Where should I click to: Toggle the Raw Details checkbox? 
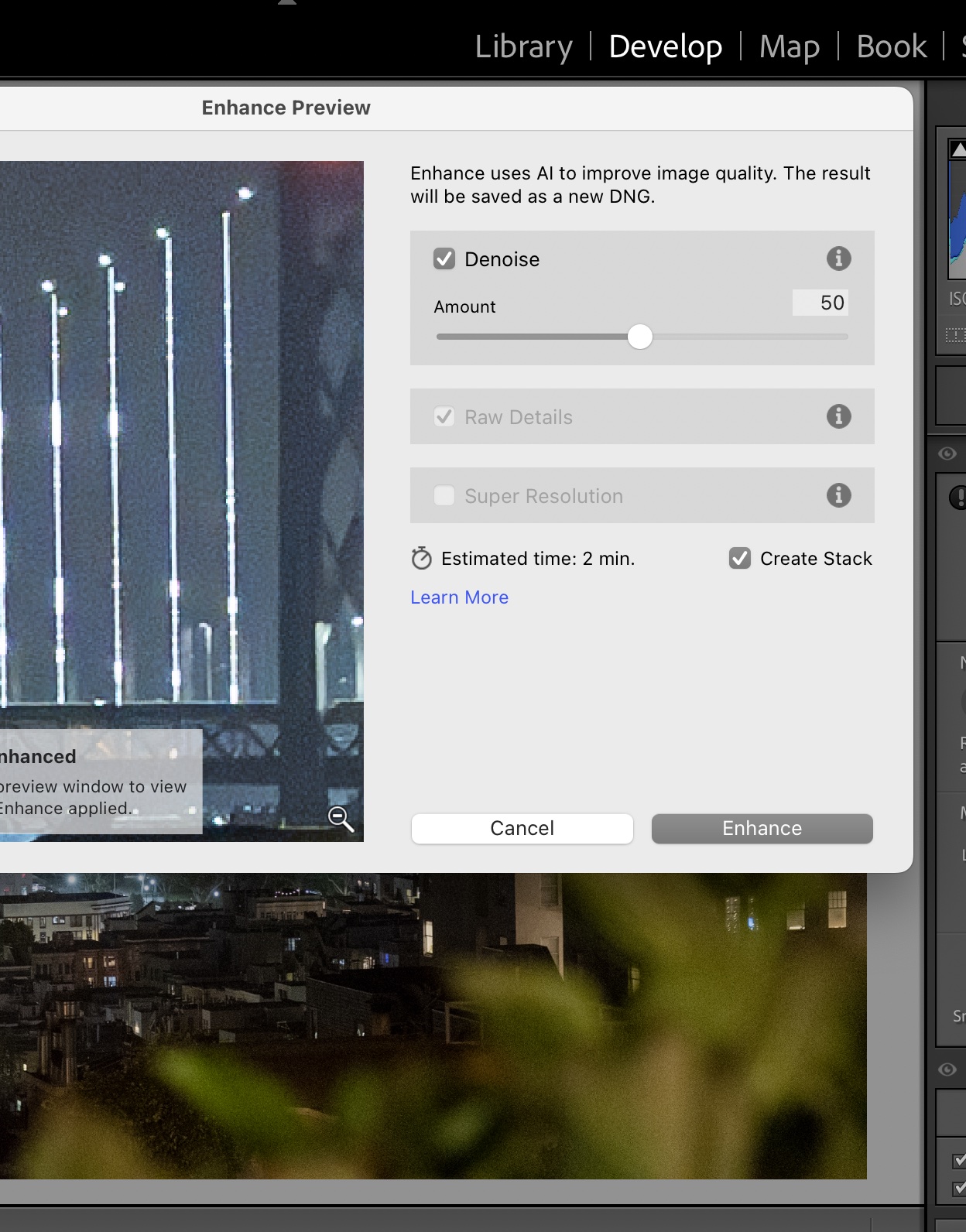[444, 417]
